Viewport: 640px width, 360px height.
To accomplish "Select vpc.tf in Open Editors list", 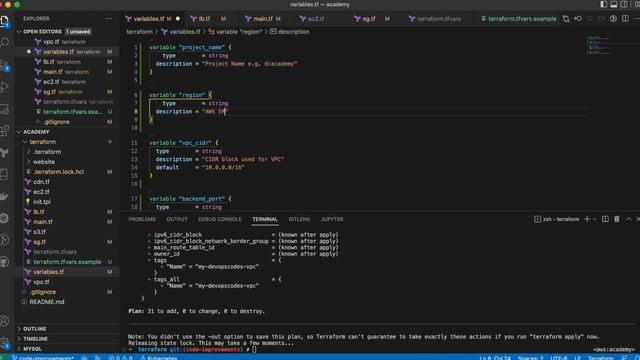I will coord(51,42).
